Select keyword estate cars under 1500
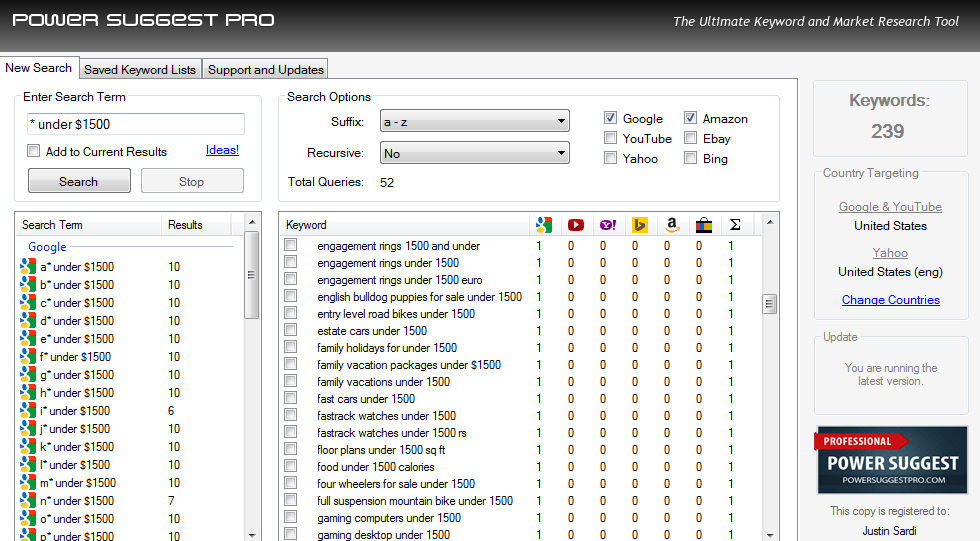This screenshot has height=541, width=980. click(372, 331)
